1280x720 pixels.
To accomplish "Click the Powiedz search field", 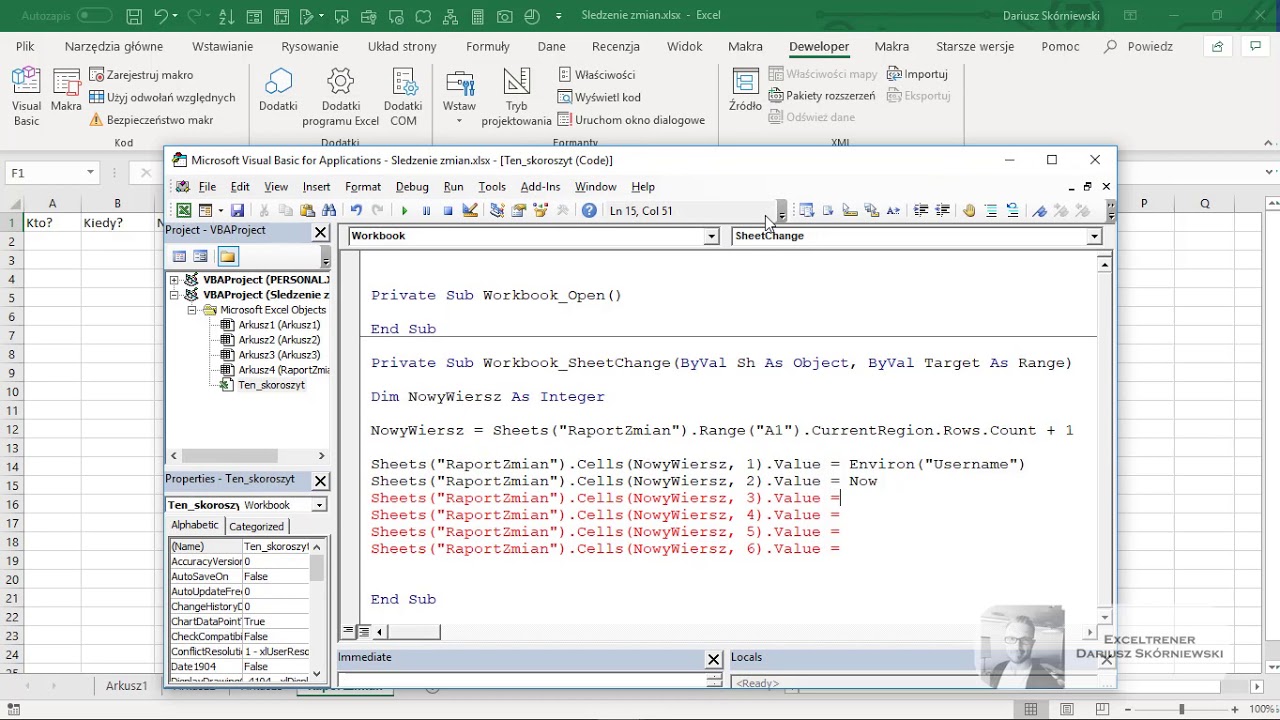I will coord(1139,46).
